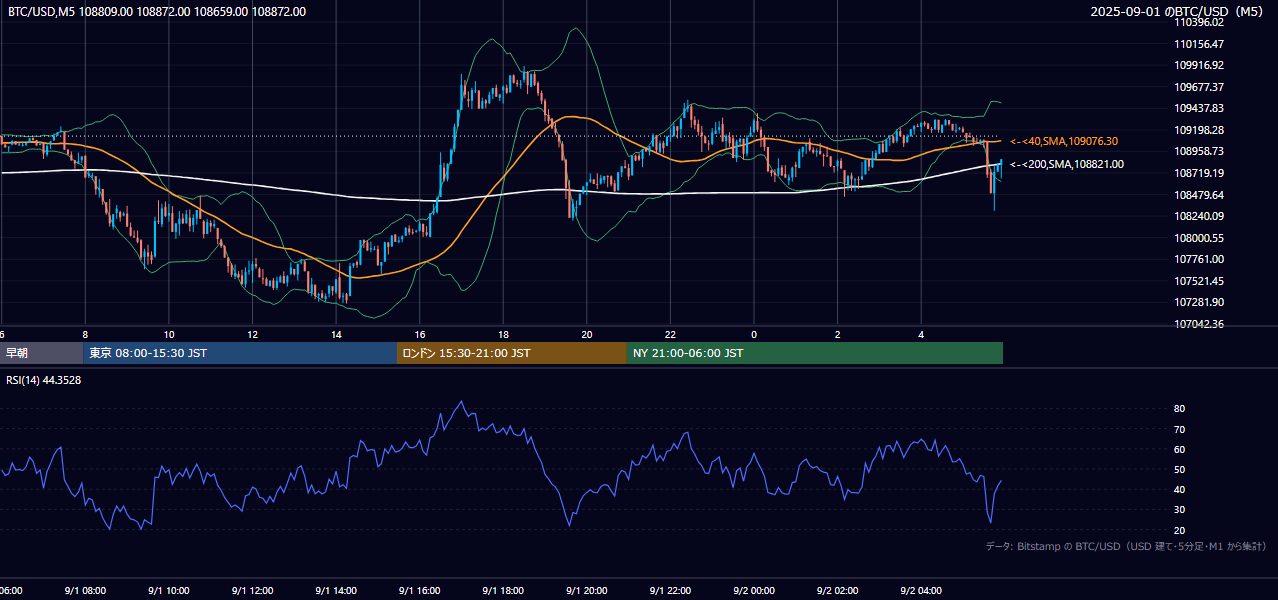The image size is (1278, 600).
Task: Click hour tick 10 under the price chart
Action: click(169, 334)
